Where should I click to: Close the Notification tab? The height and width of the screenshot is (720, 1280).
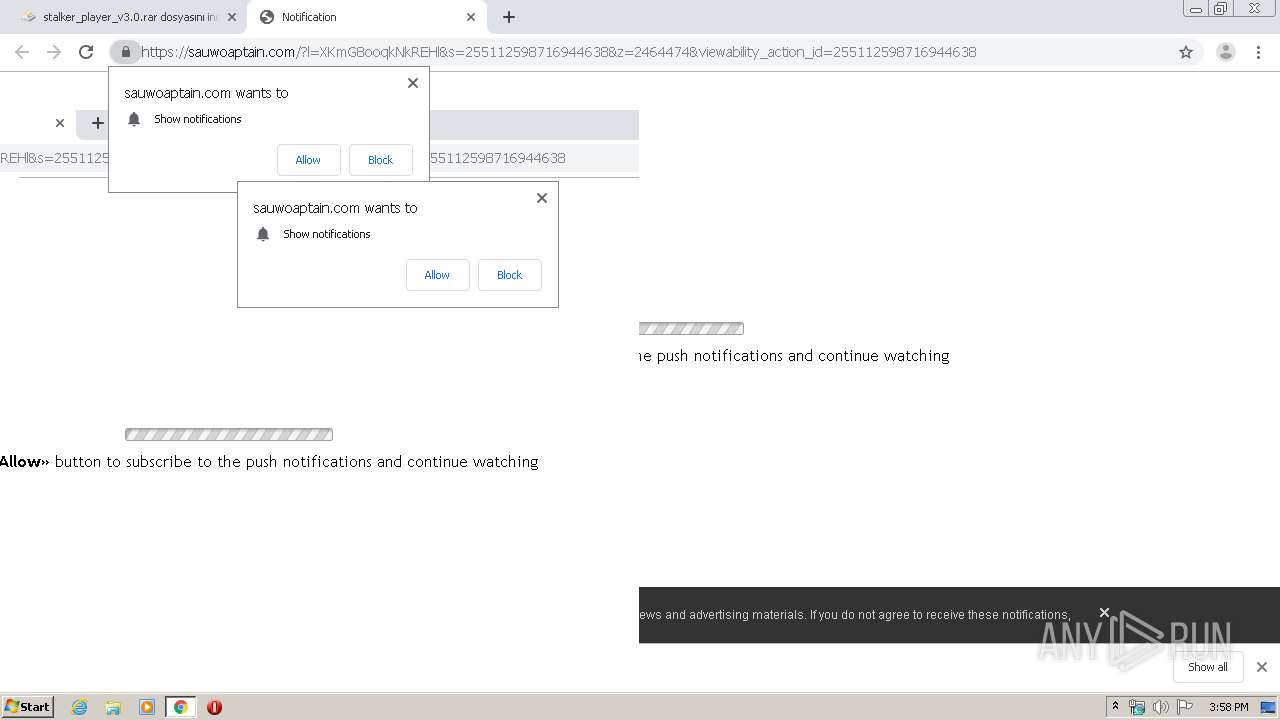471,17
